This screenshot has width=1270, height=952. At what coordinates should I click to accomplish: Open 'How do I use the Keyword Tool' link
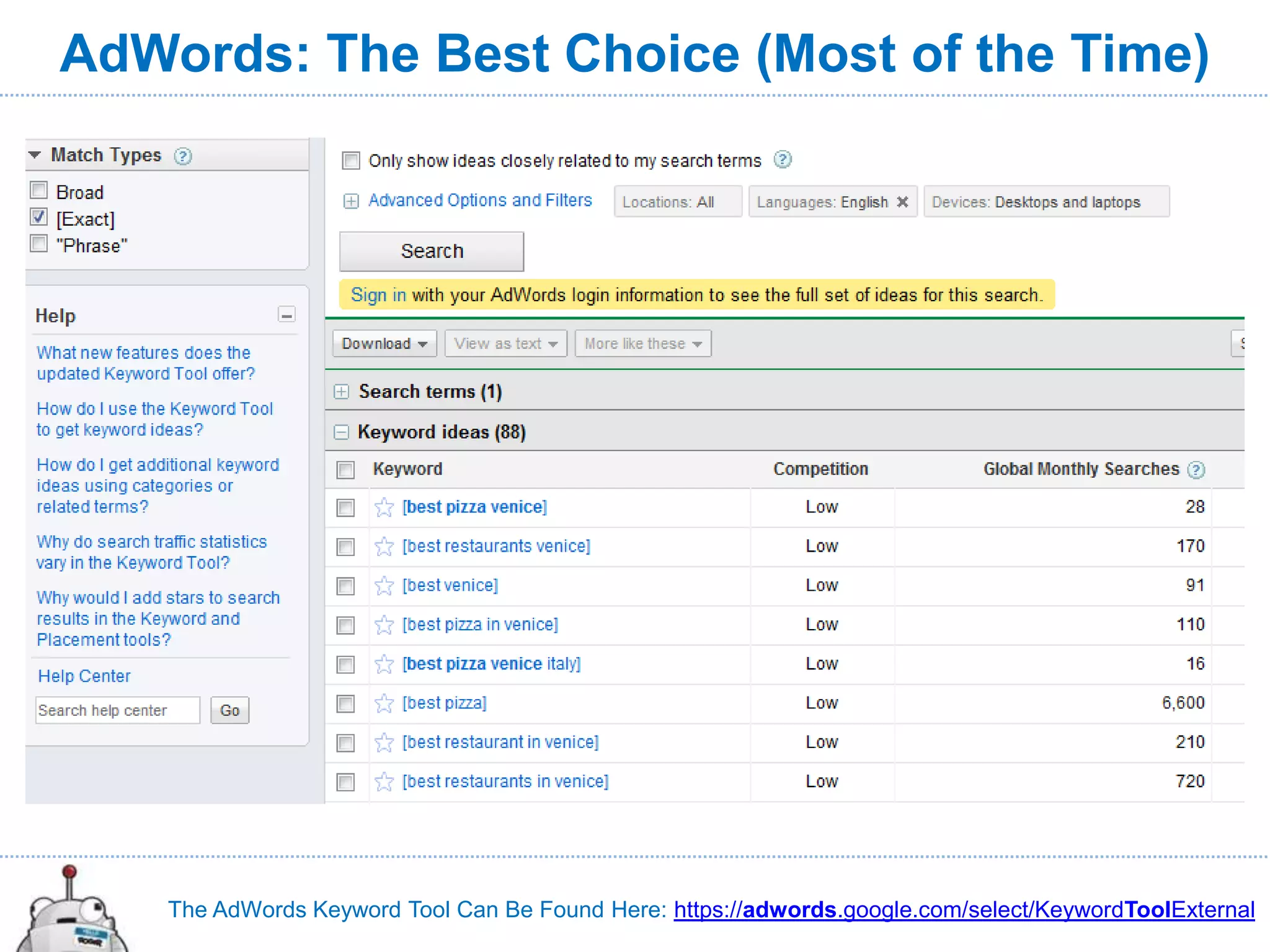click(154, 419)
